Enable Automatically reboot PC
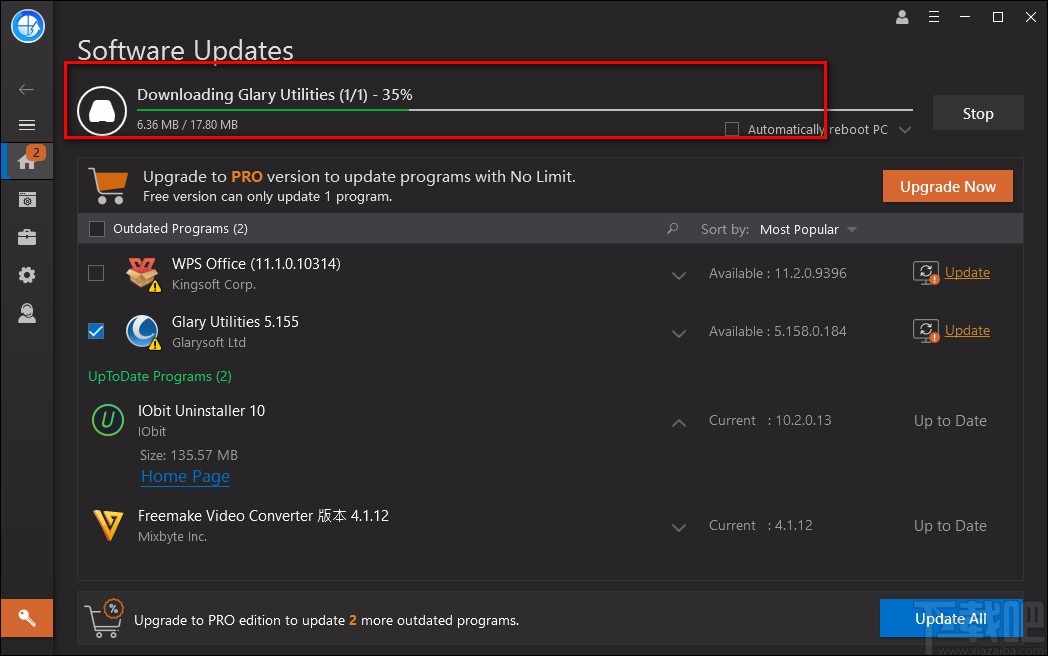This screenshot has width=1048, height=656. point(732,129)
